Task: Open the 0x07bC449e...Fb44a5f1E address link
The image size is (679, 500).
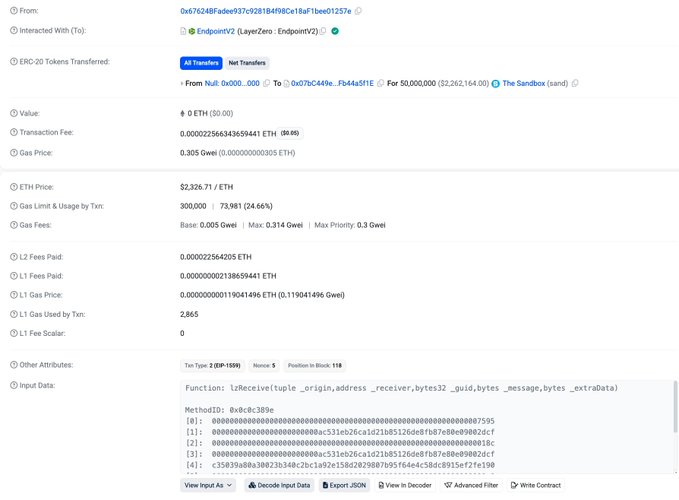Action: click(332, 83)
